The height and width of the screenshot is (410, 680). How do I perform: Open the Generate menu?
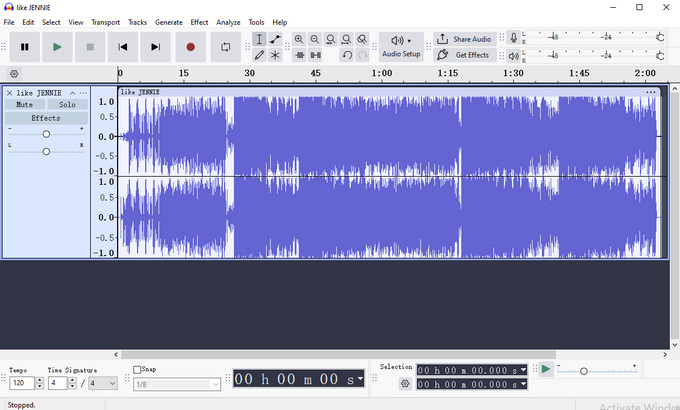point(169,22)
